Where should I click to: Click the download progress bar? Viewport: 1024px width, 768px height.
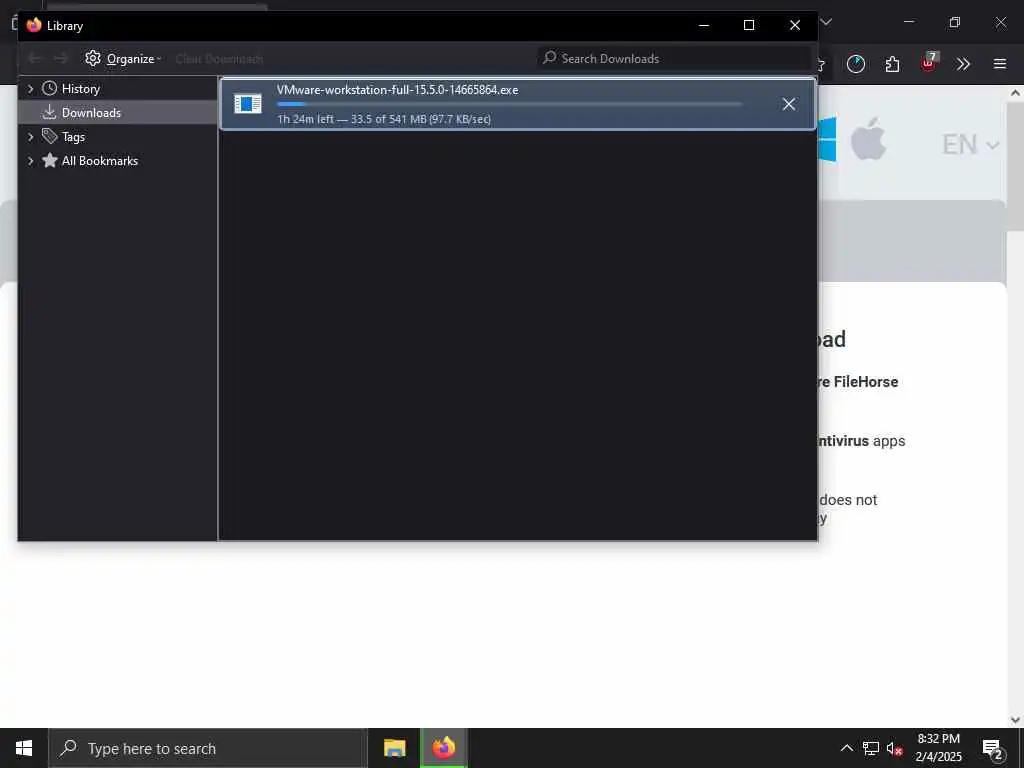click(509, 104)
